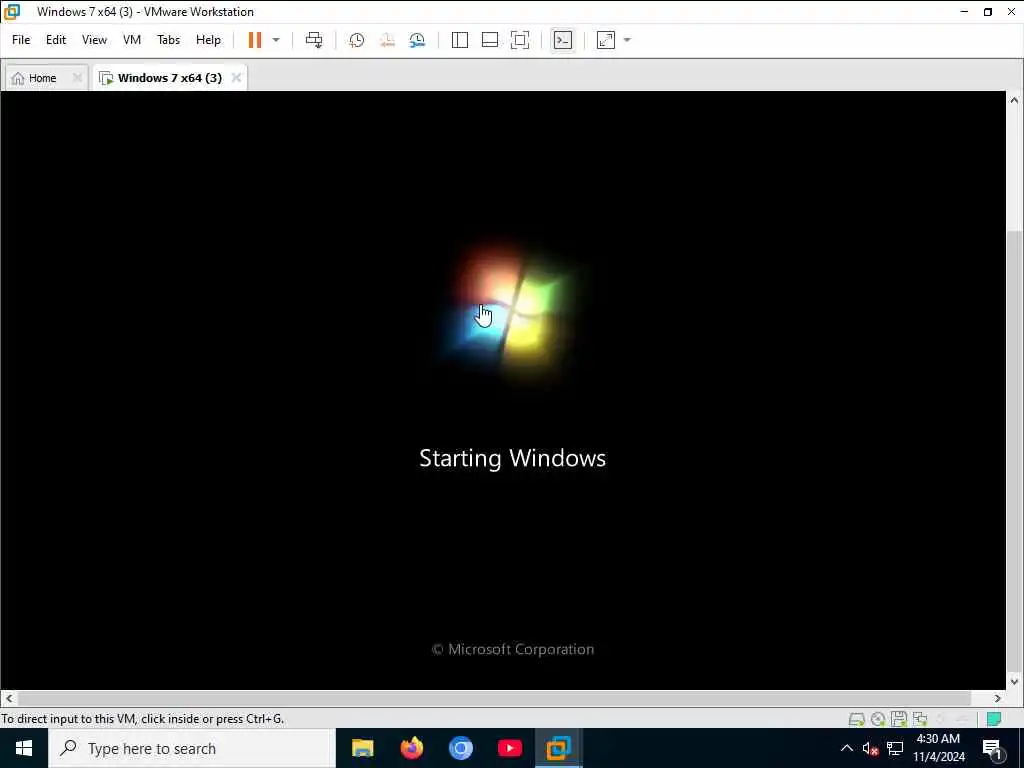The image size is (1024, 768).
Task: Open File Explorer from the taskbar
Action: coord(362,748)
